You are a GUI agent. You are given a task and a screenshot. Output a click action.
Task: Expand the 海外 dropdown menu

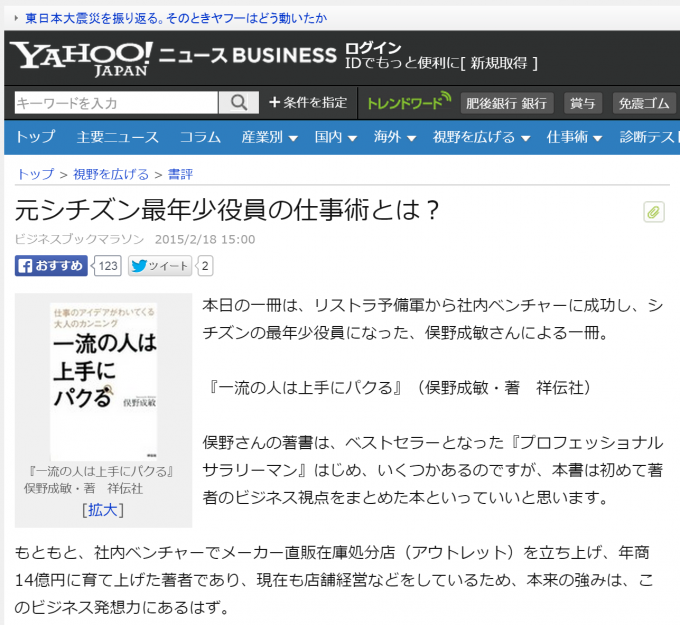pos(393,137)
